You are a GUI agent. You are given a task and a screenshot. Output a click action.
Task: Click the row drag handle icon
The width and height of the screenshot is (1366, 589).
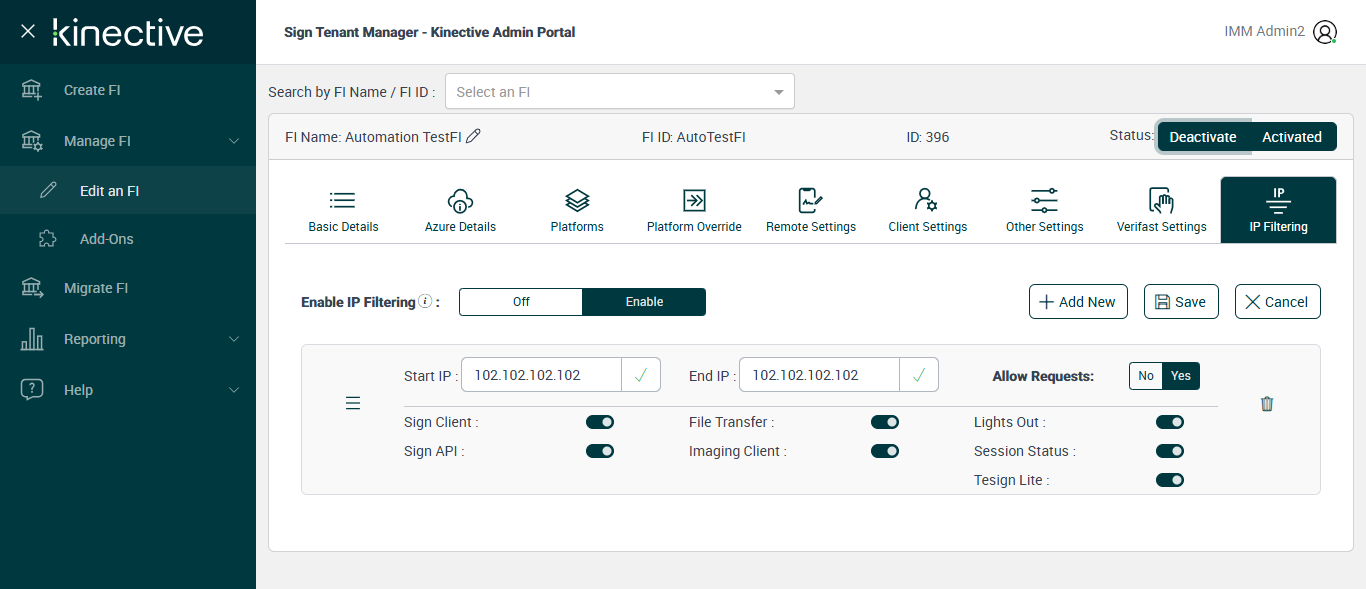(x=353, y=403)
